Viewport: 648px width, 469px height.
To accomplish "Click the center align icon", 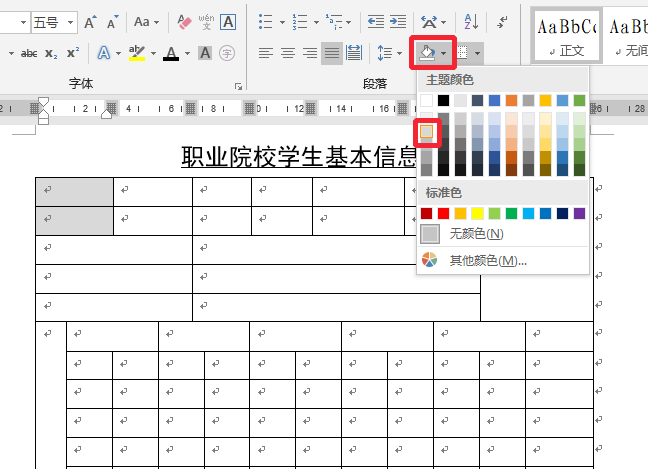I will (288, 53).
